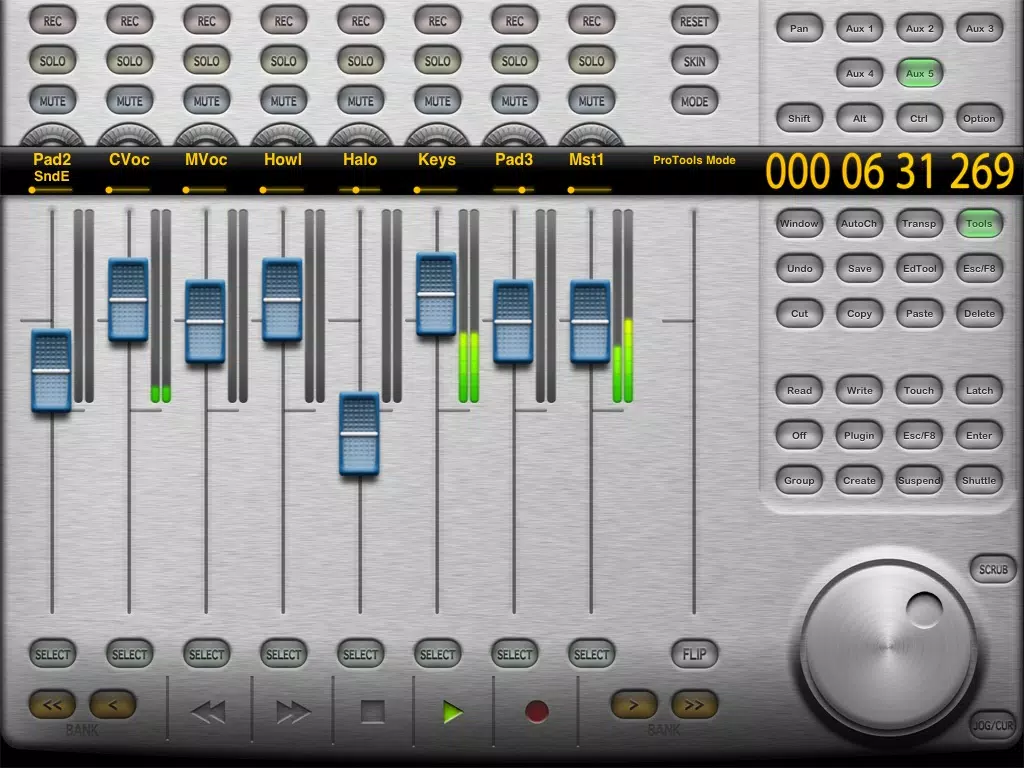
Task: Click the Halo channel fader handle
Action: coord(359,434)
